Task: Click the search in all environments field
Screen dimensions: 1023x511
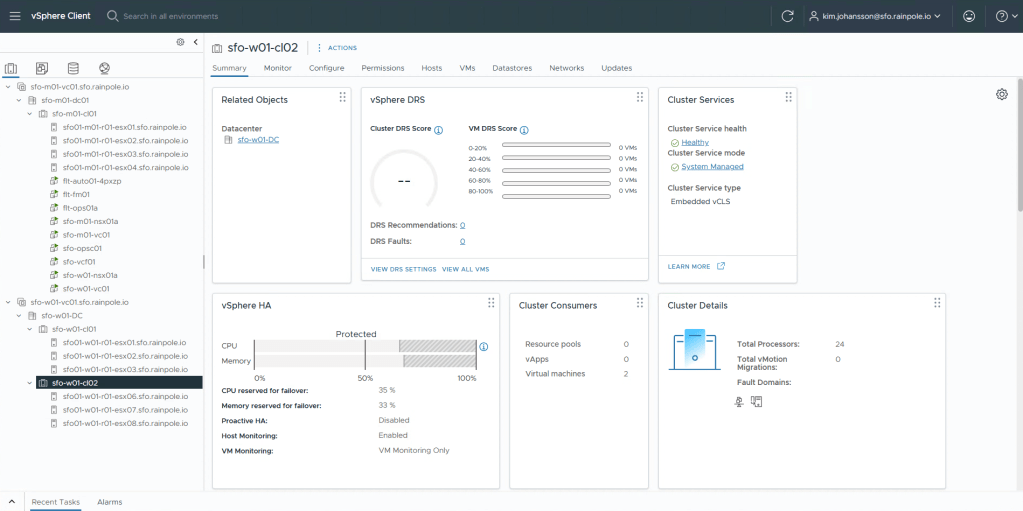Action: point(170,16)
